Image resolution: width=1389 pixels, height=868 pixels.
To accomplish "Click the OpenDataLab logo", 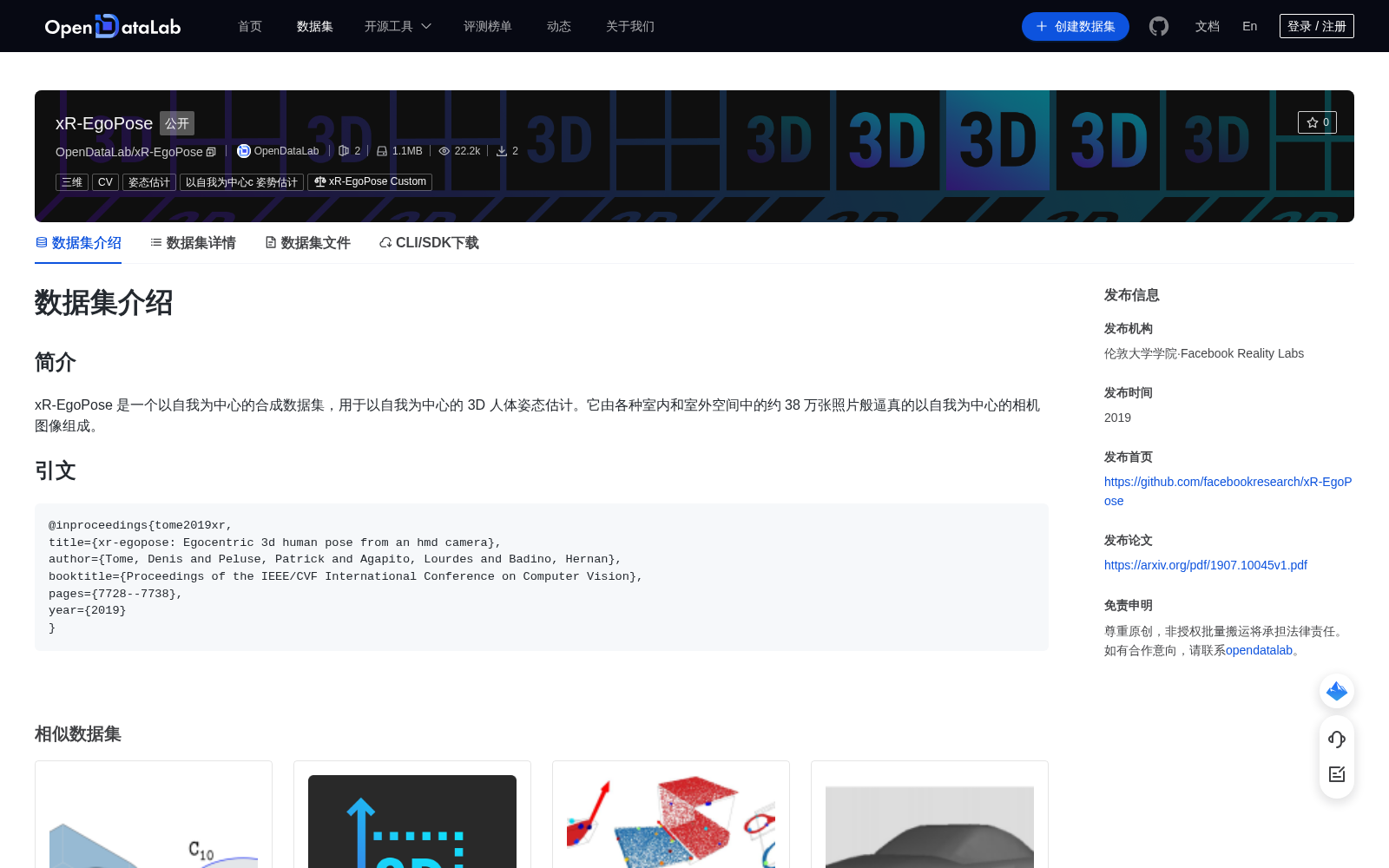I will point(113,26).
